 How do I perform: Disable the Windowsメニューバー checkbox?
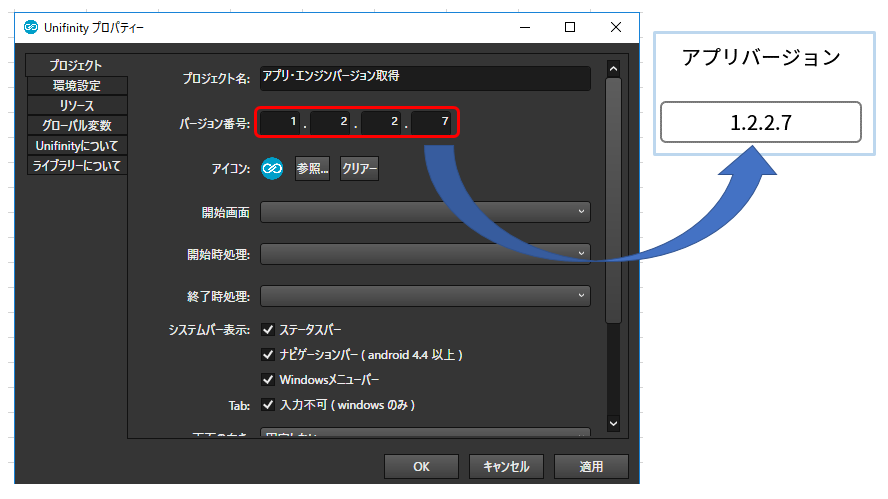pyautogui.click(x=268, y=380)
